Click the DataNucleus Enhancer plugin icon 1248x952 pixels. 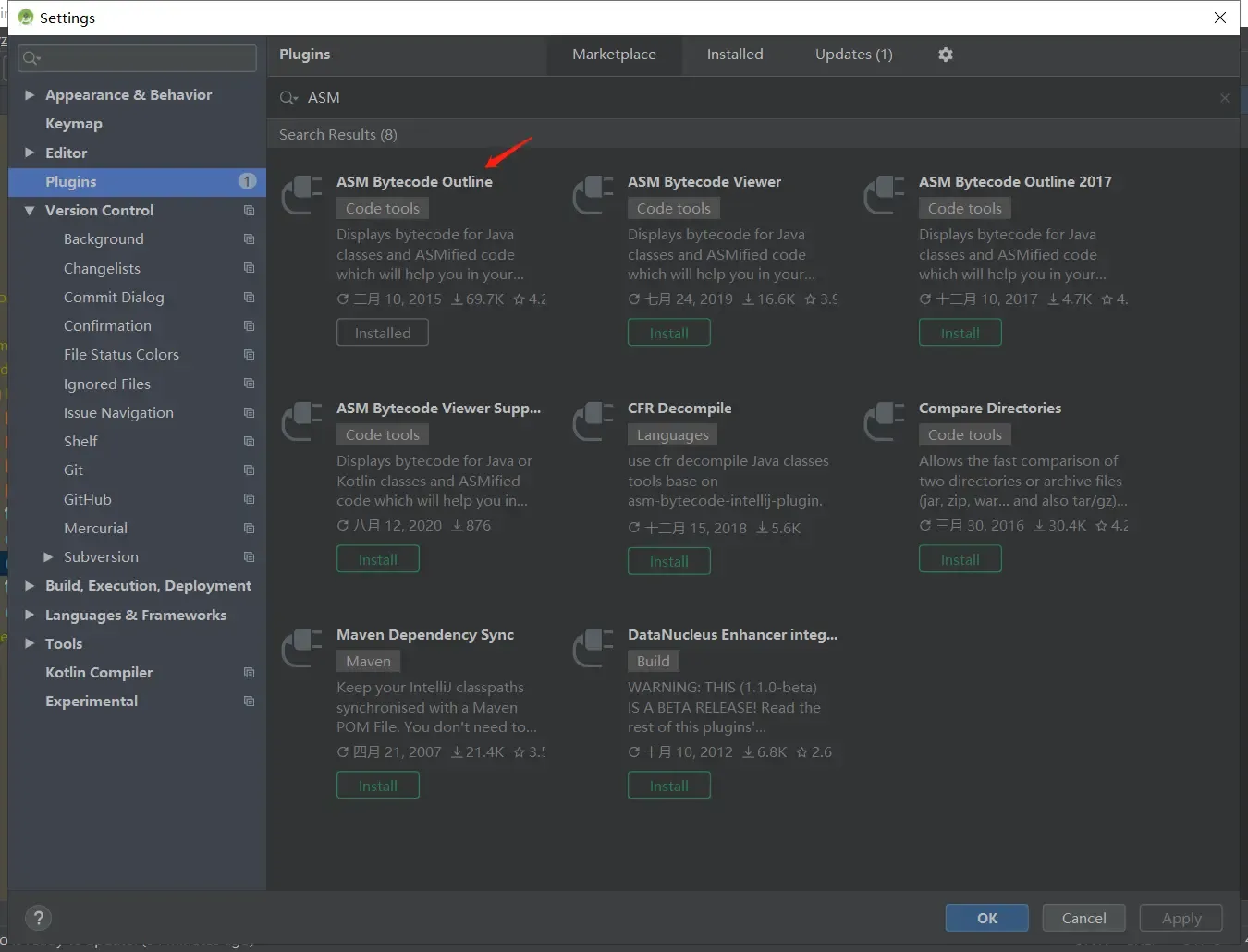(593, 648)
